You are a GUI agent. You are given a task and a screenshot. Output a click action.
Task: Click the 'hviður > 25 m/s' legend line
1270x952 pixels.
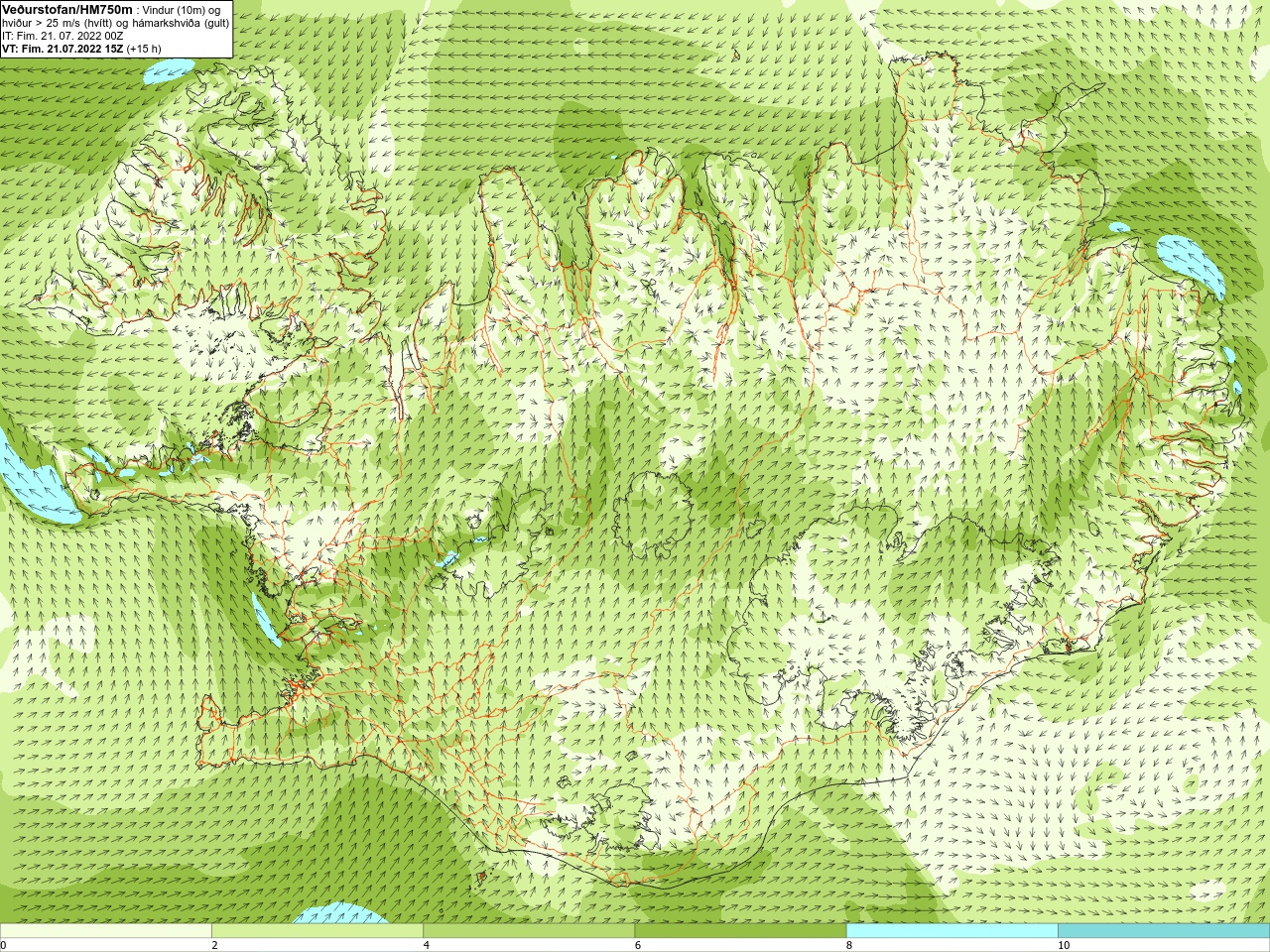[115, 23]
